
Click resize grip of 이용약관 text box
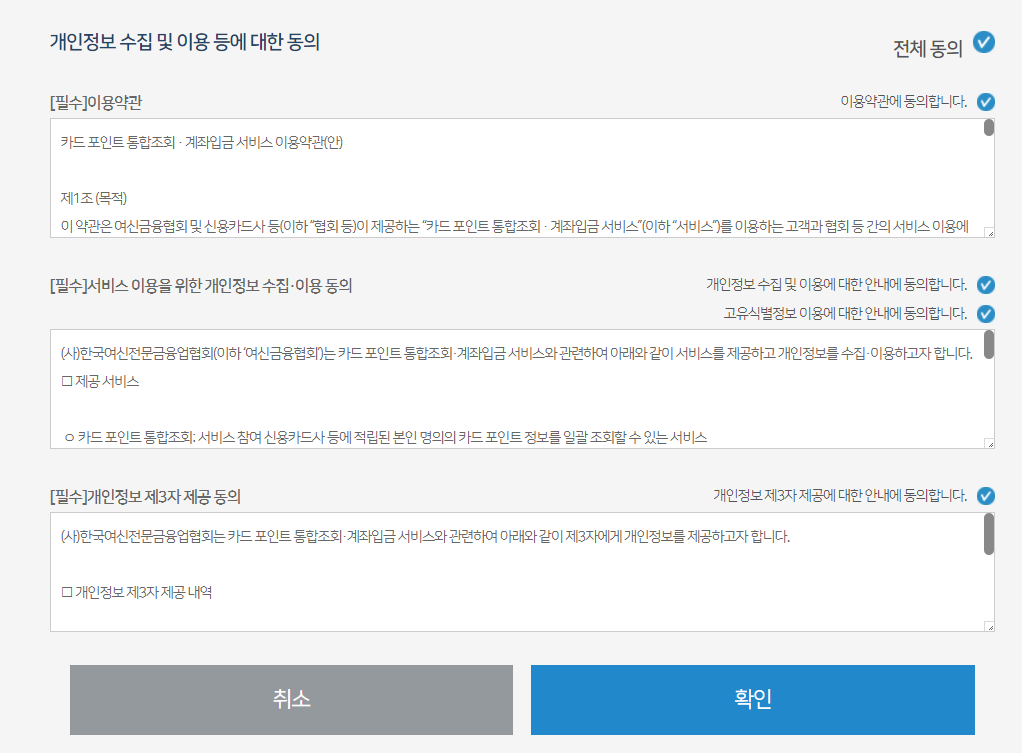(x=989, y=233)
